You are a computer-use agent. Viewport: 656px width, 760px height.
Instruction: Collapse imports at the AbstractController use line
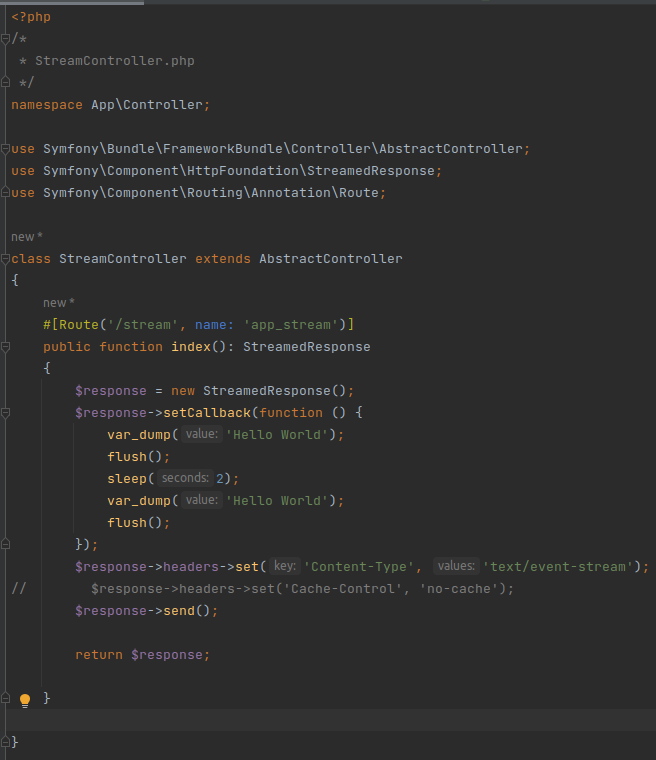[5, 149]
